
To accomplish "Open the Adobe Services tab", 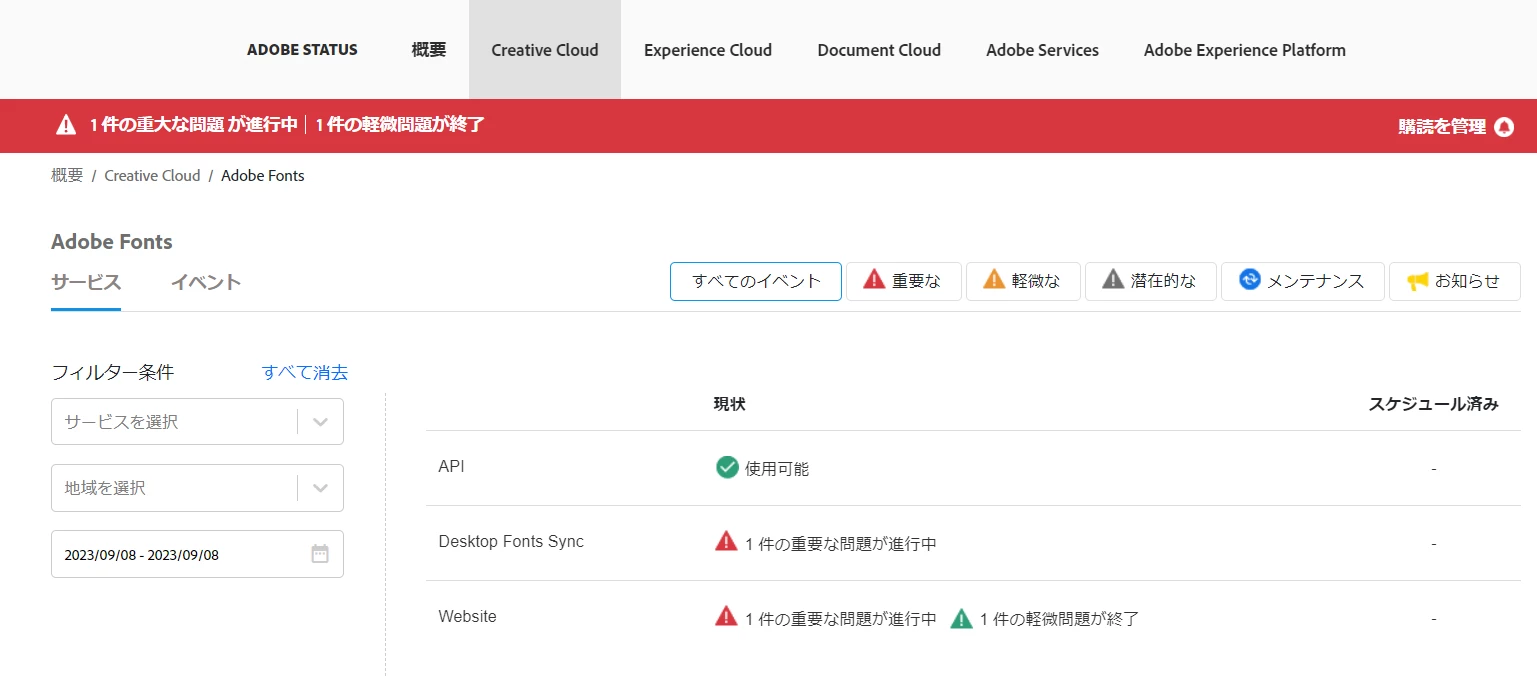I will coord(1042,50).
